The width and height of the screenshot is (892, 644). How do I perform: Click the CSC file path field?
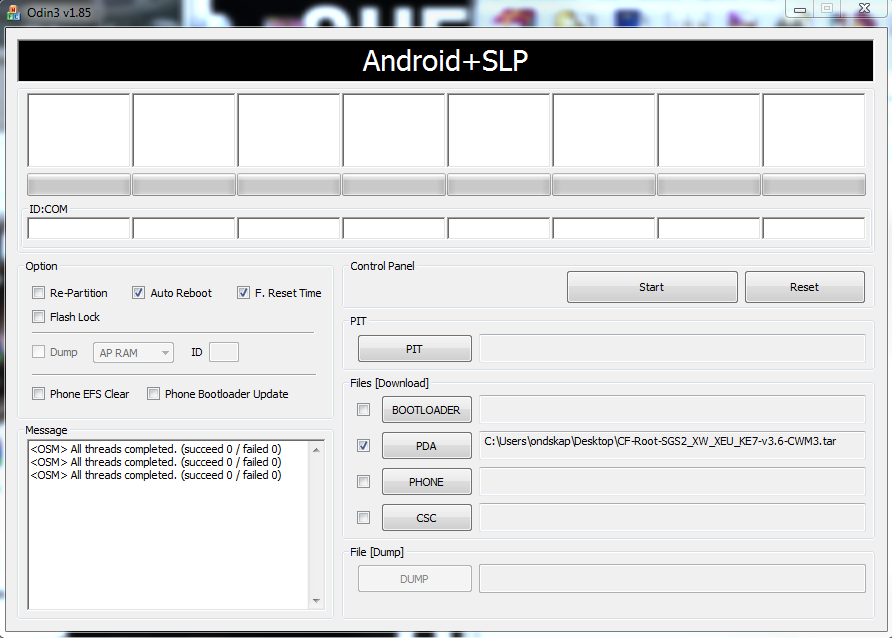point(672,518)
